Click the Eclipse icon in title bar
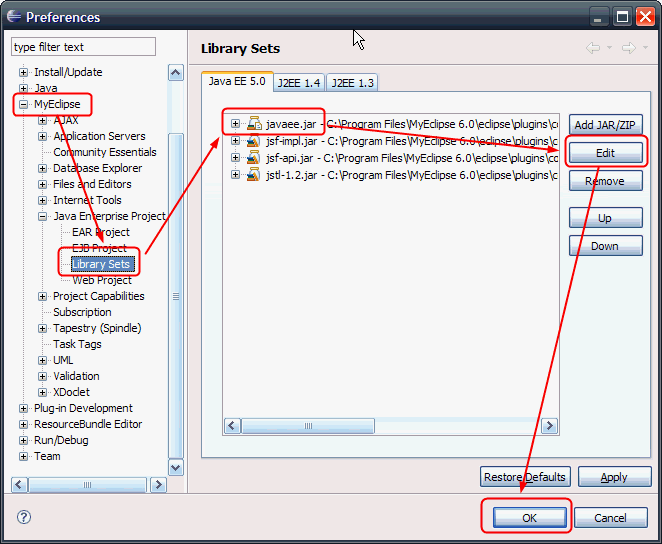The image size is (662, 544). pos(14,16)
